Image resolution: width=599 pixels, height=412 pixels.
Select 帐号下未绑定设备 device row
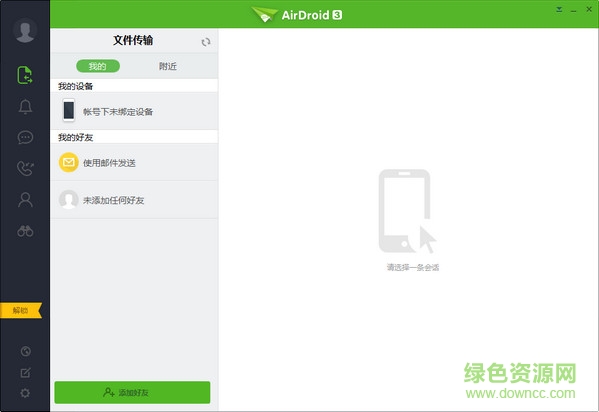click(134, 111)
